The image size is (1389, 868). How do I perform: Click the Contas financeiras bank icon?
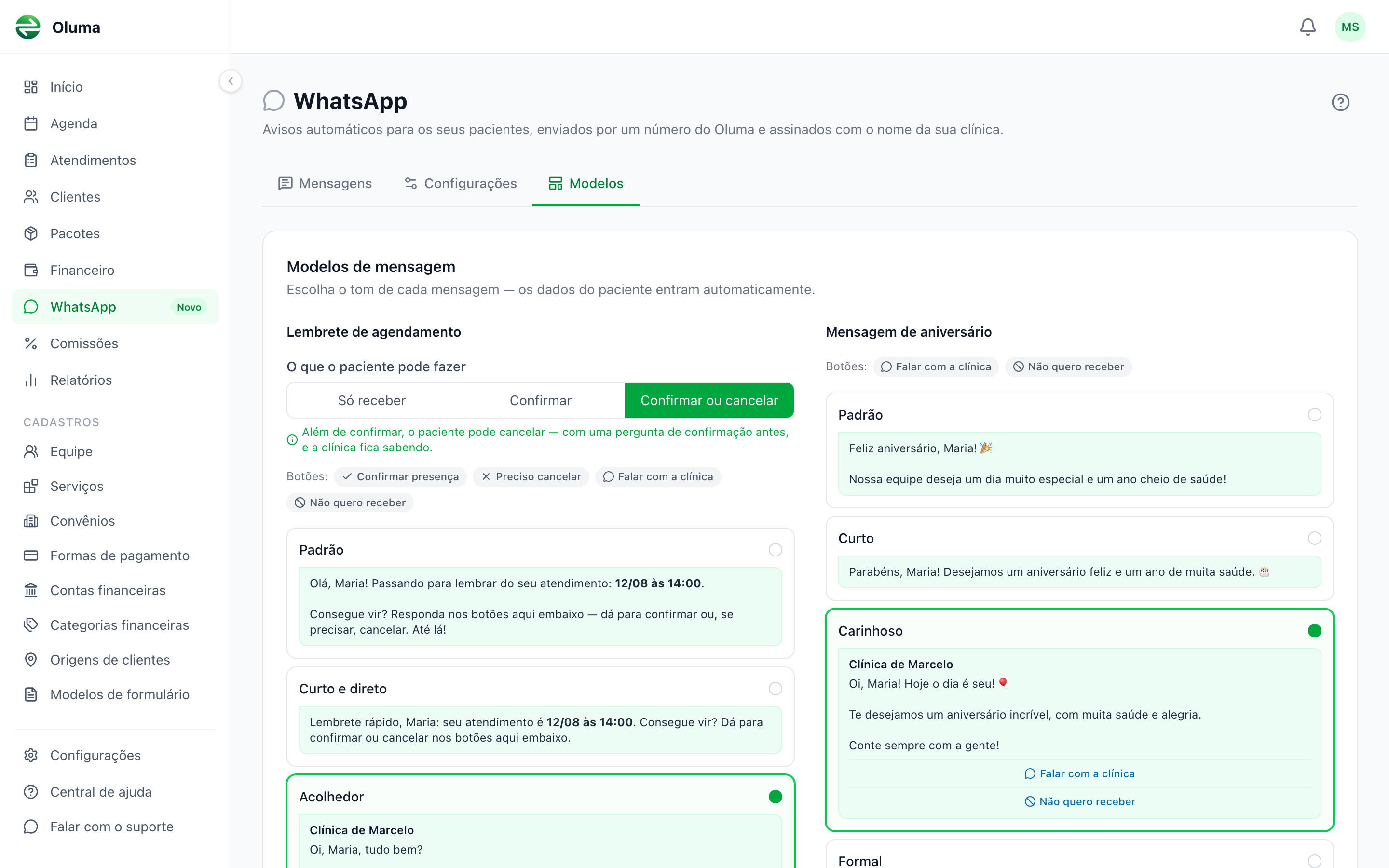[x=31, y=590]
